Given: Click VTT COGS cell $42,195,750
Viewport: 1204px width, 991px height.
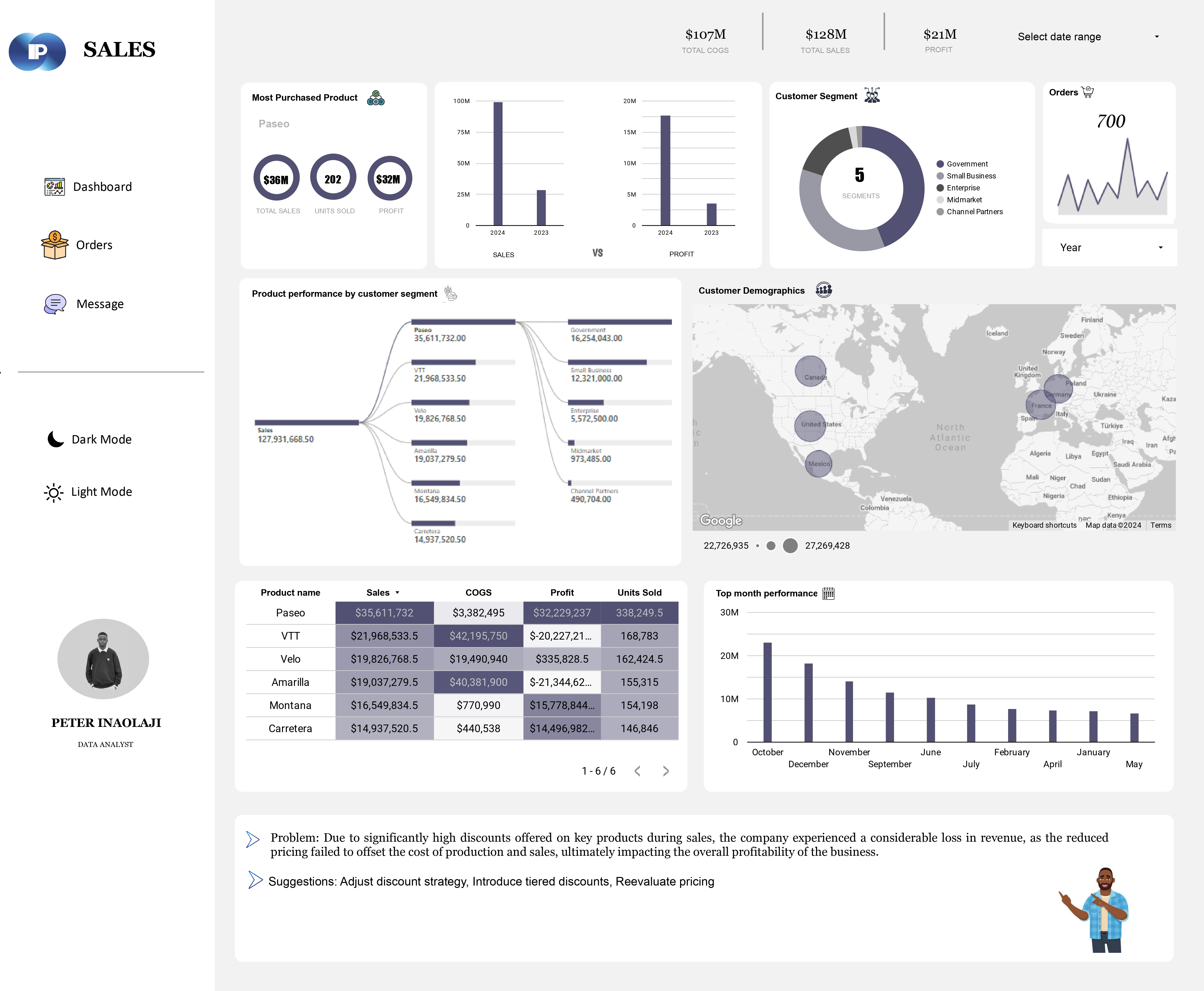Looking at the screenshot, I should point(478,636).
